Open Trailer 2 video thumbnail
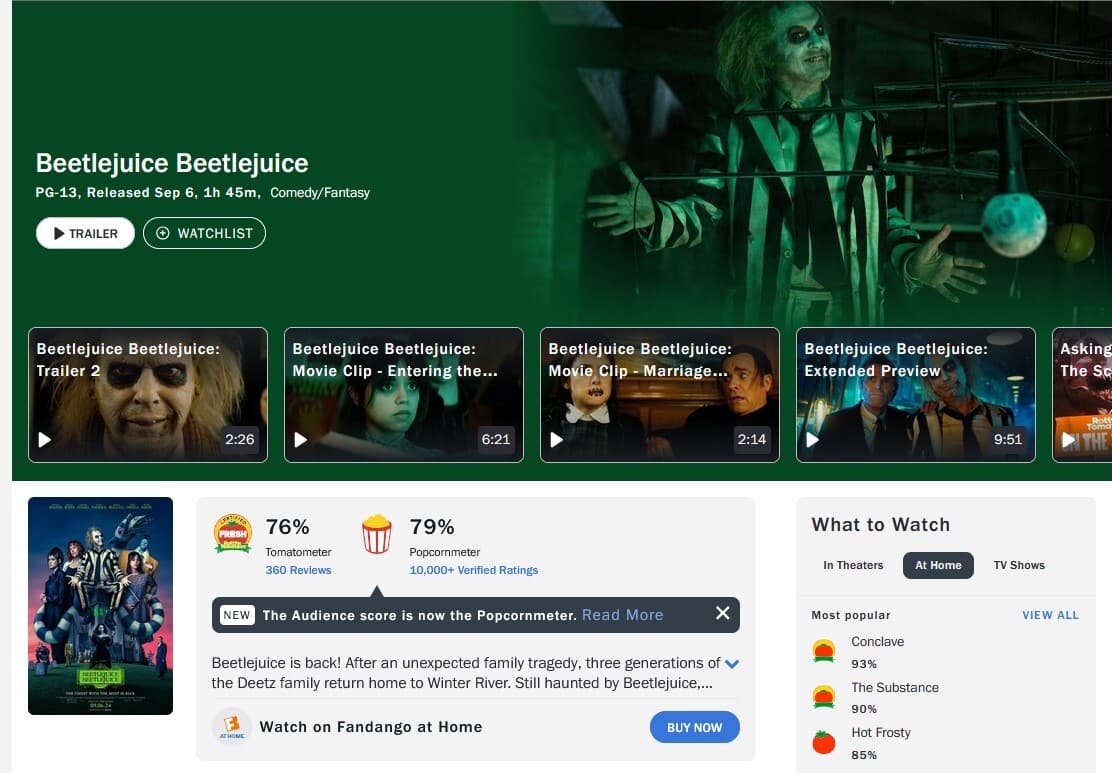Viewport: 1112px width, 773px height. tap(148, 395)
